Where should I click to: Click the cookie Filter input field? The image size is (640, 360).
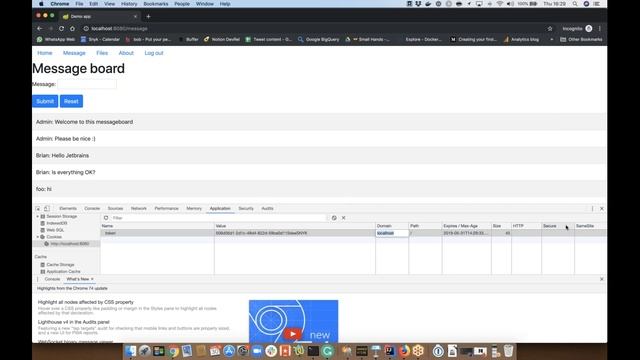click(218, 218)
